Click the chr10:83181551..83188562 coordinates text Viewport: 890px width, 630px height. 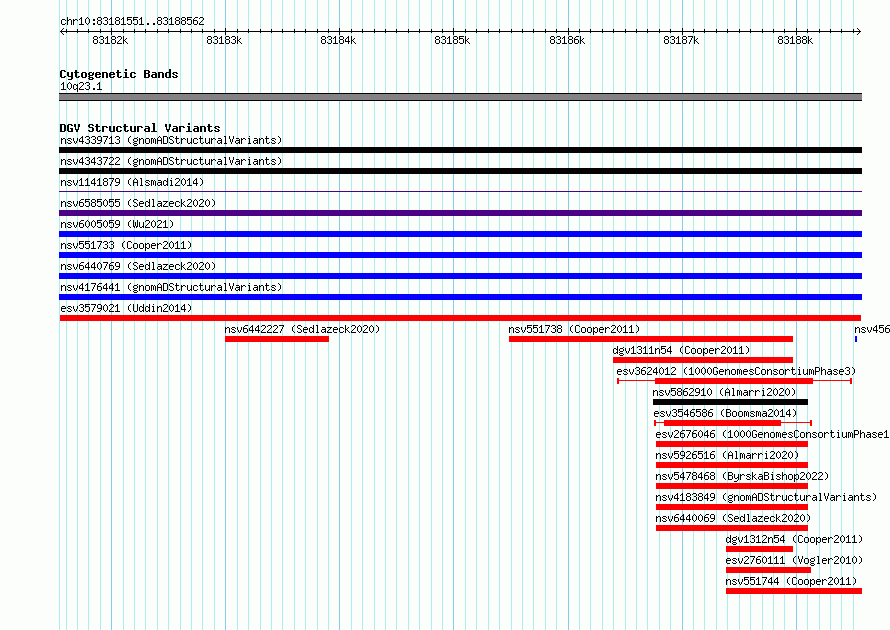[x=132, y=21]
